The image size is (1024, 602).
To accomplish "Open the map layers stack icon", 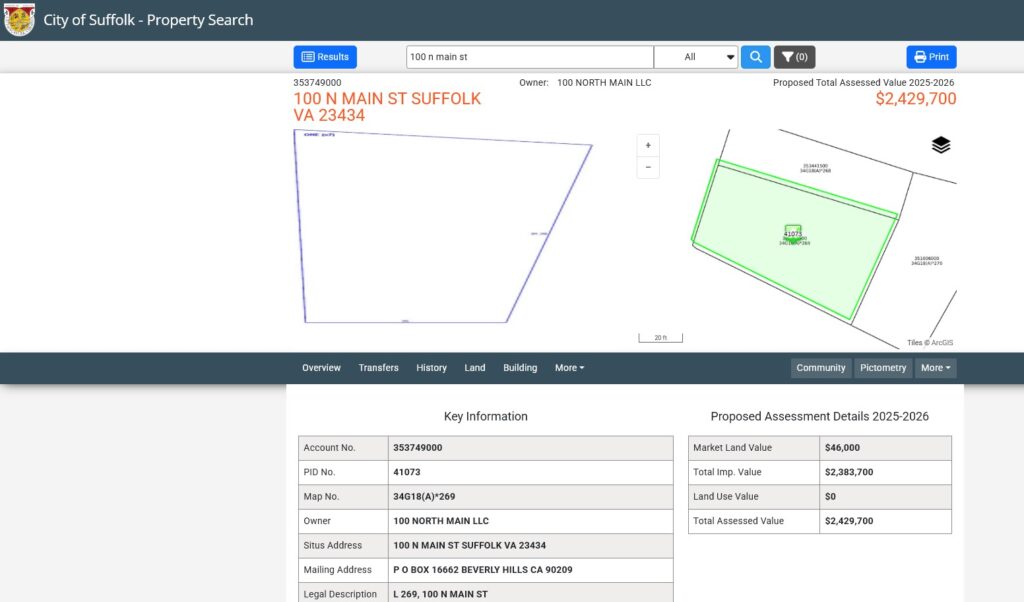I will (940, 145).
